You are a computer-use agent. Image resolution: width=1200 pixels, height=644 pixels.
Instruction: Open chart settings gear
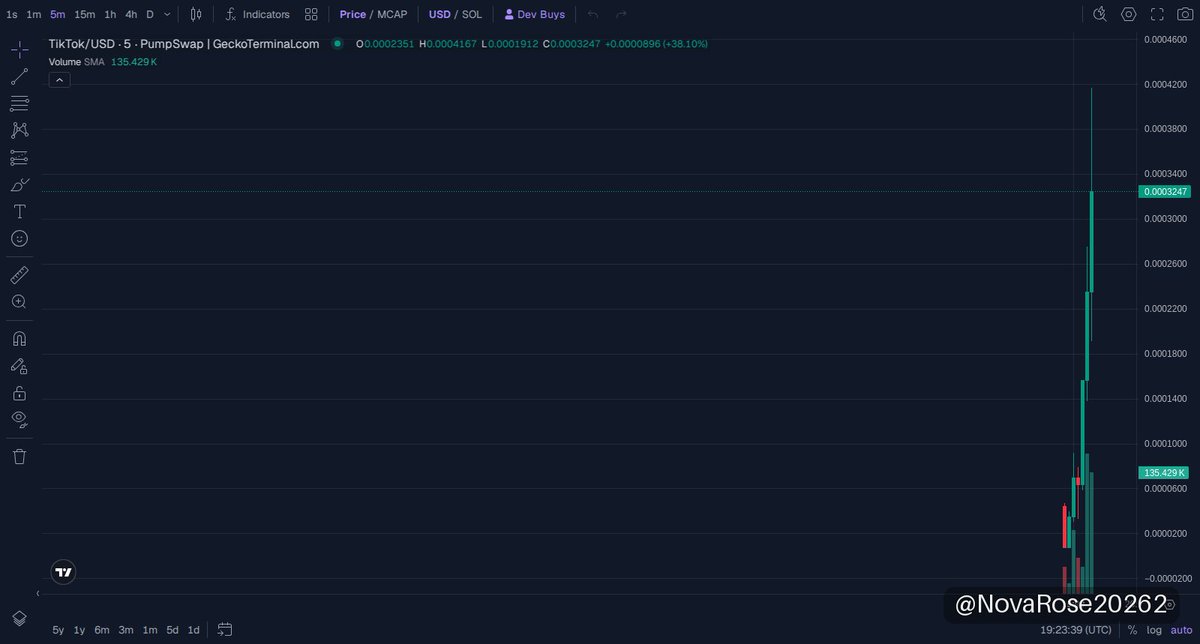1129,14
